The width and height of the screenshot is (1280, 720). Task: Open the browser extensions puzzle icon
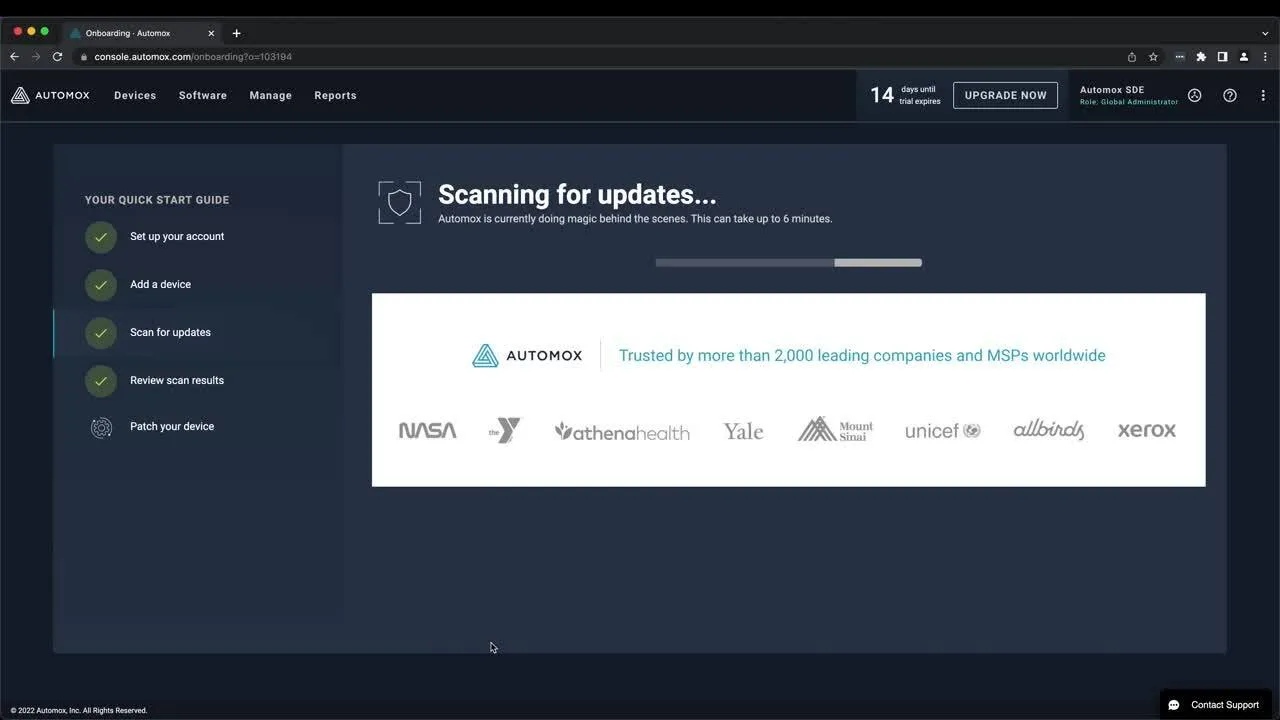pyautogui.click(x=1201, y=57)
